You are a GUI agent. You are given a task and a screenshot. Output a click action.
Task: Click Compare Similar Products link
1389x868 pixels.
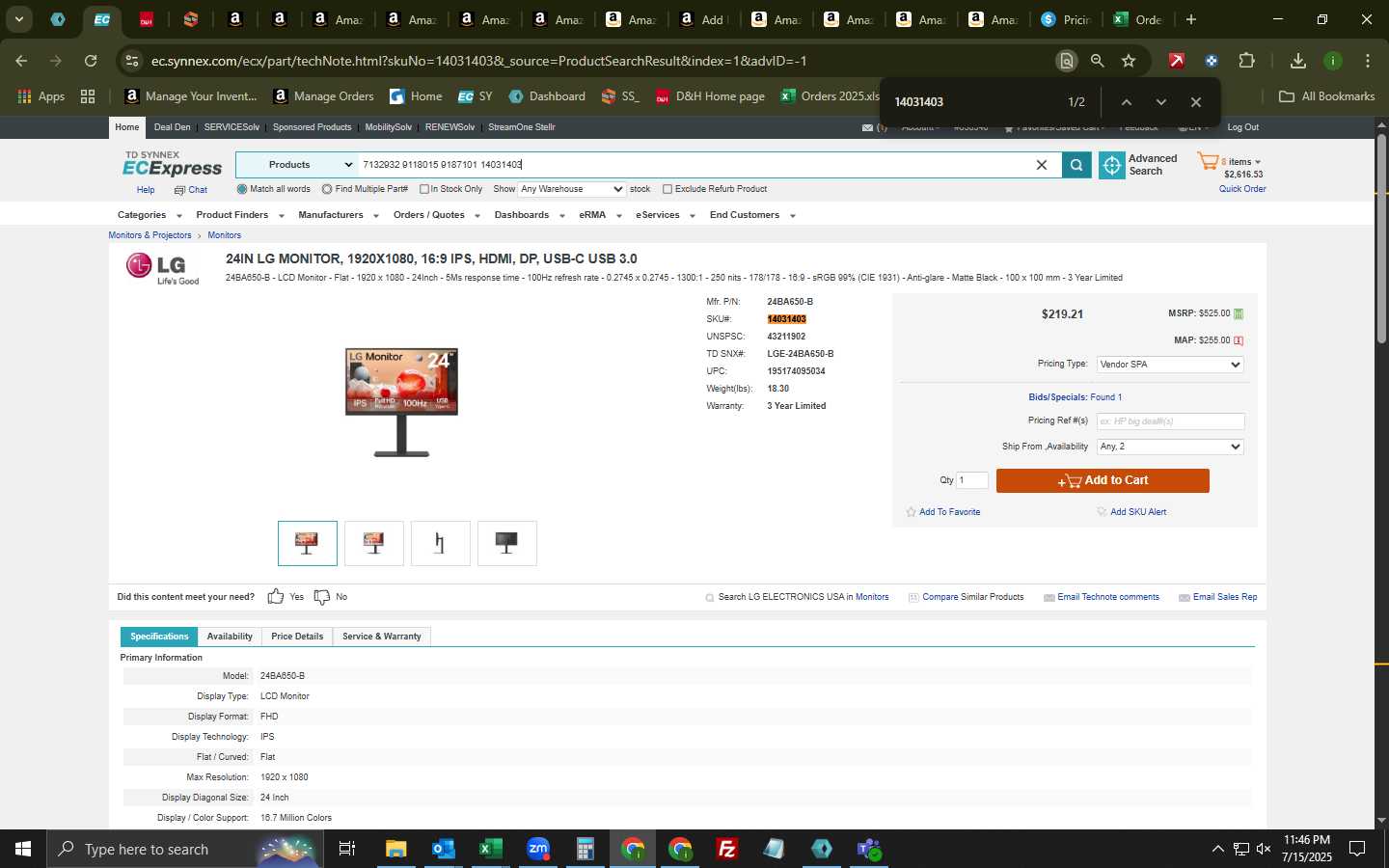click(972, 597)
